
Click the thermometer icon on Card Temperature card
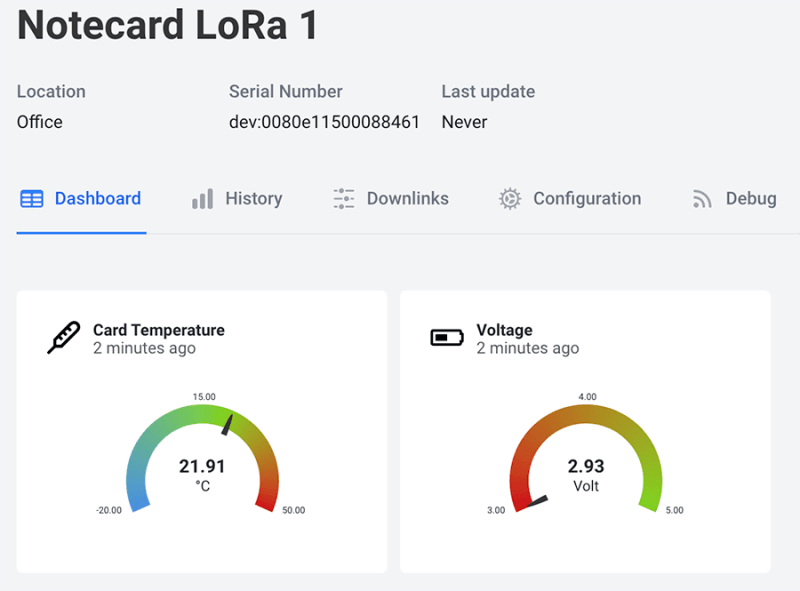pyautogui.click(x=63, y=338)
